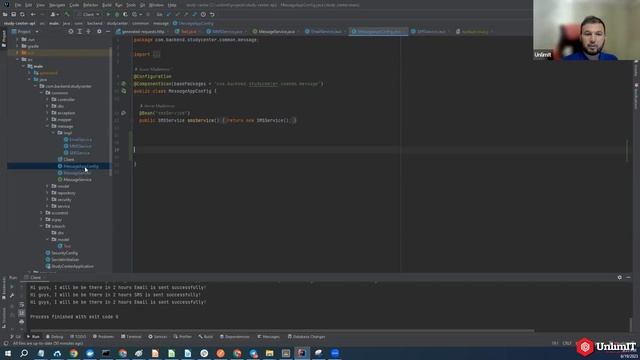Click the Windows Start button

(8, 353)
